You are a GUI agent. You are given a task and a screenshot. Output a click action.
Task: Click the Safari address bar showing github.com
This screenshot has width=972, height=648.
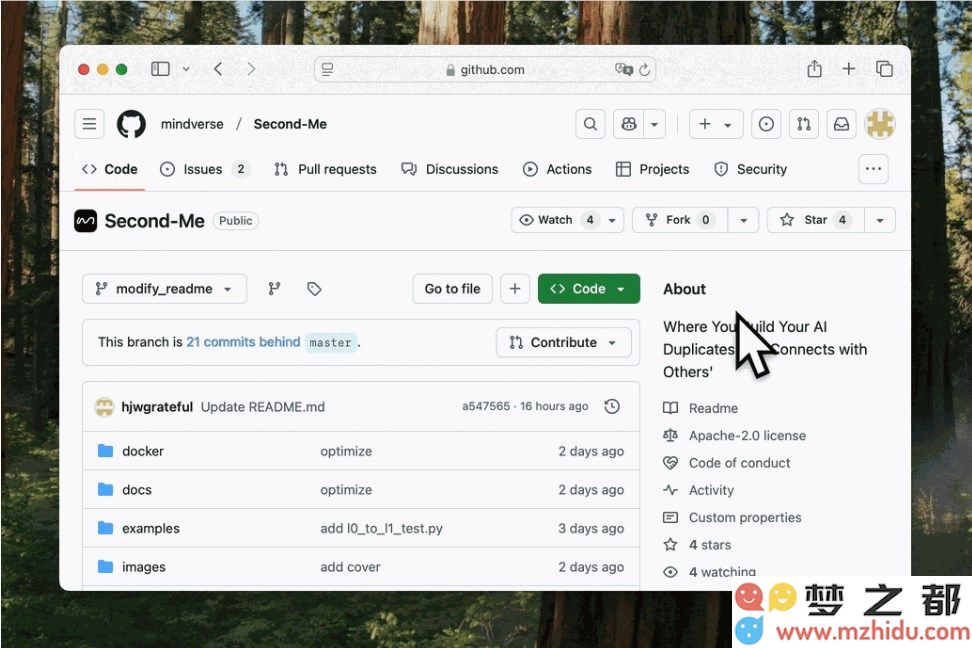(x=485, y=69)
